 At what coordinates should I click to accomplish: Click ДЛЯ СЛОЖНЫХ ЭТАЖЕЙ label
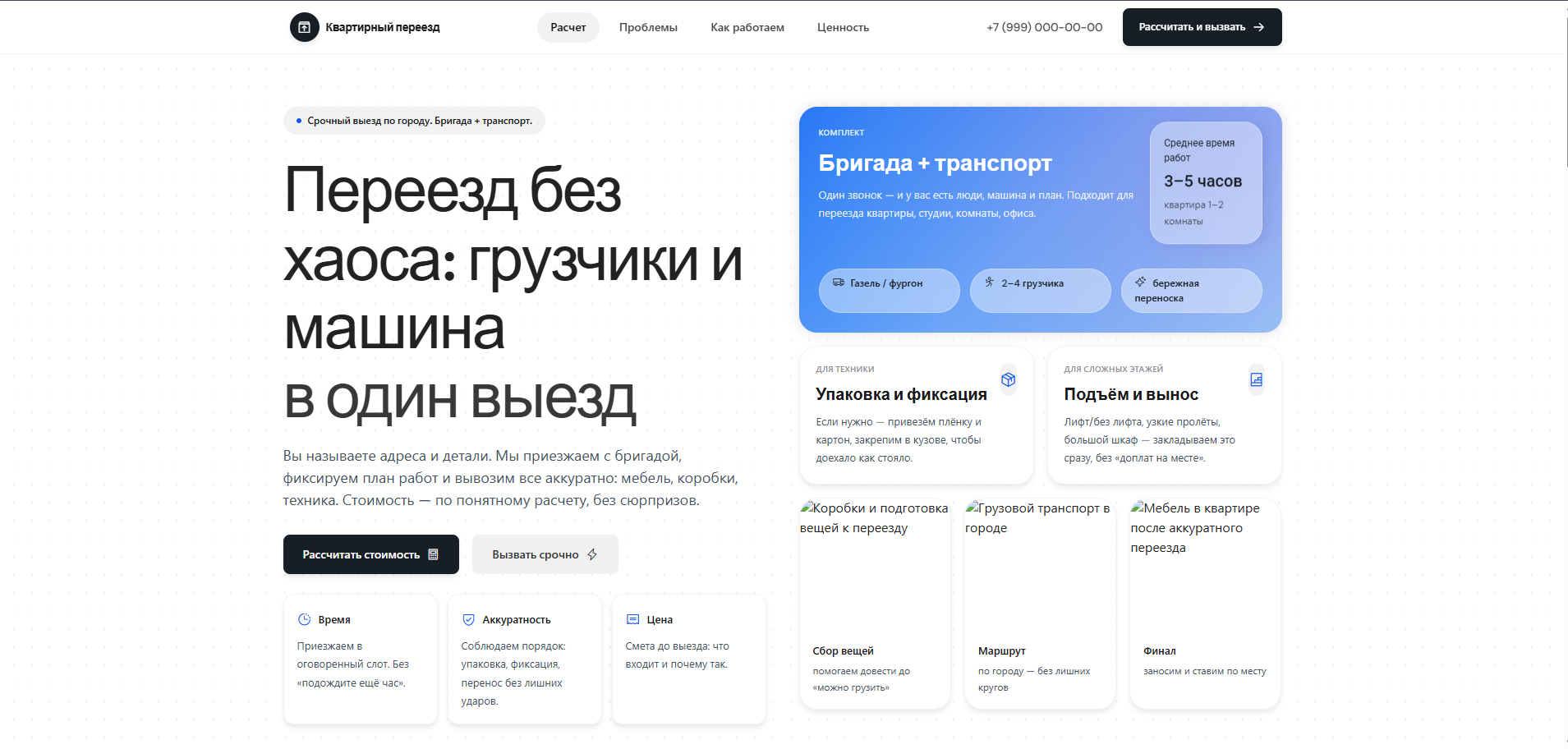tap(1113, 369)
